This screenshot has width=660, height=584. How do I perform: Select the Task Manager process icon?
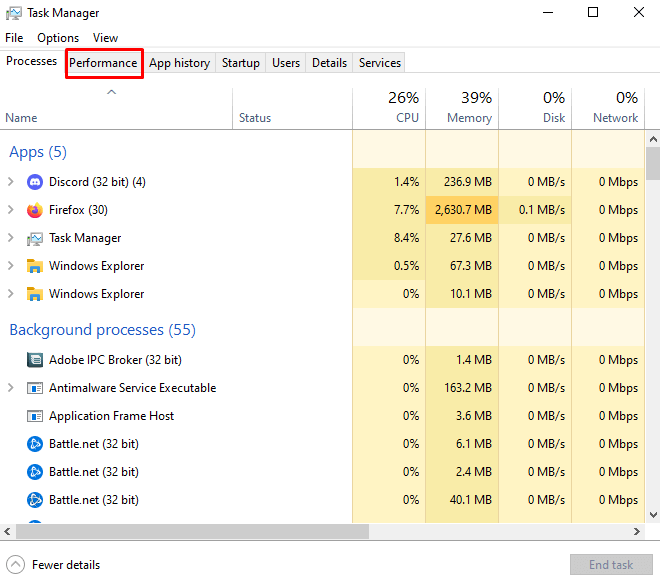pyautogui.click(x=35, y=238)
